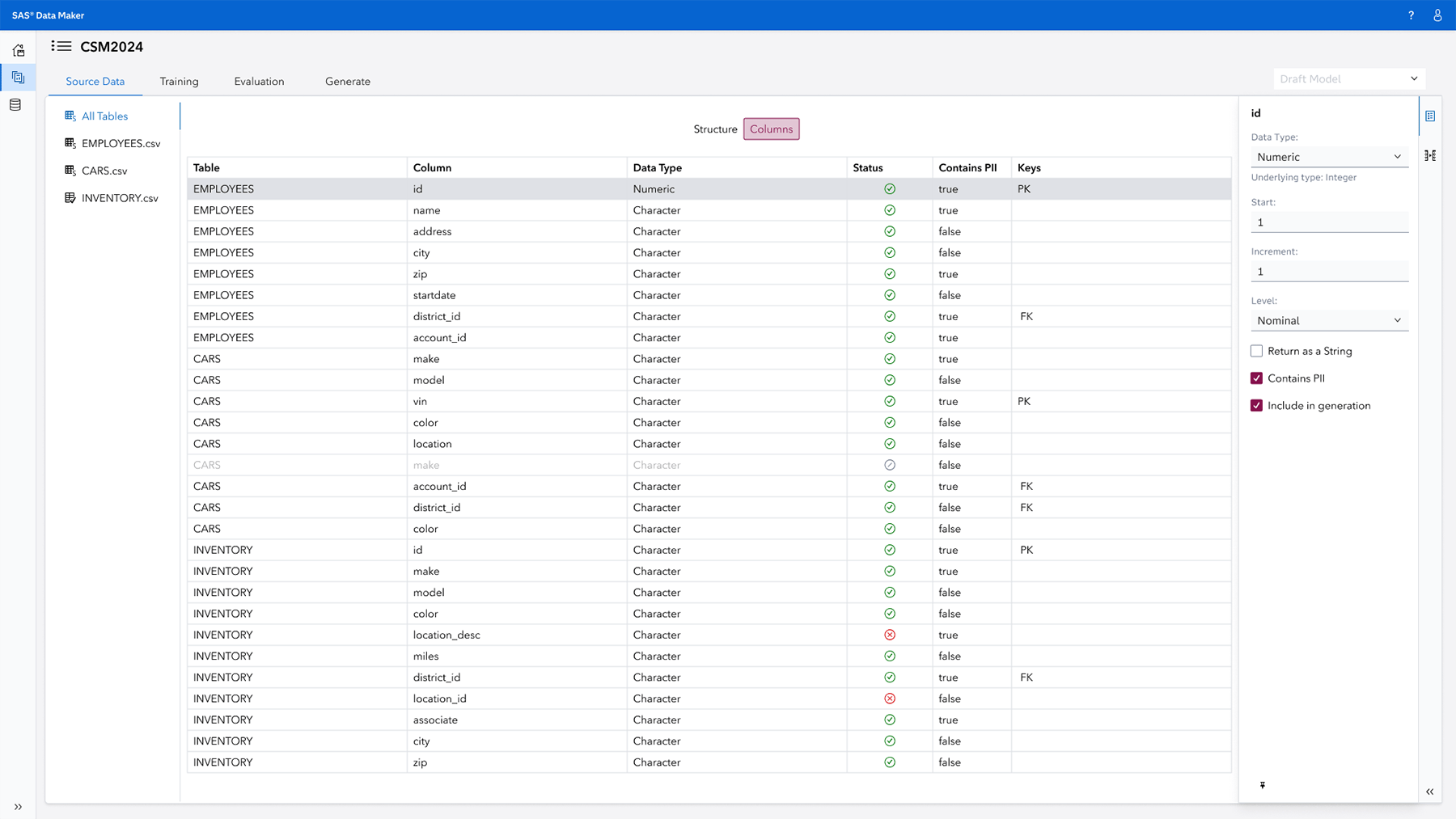Select CARS.csv in the tables list
The height and width of the screenshot is (819, 1456).
(x=104, y=171)
